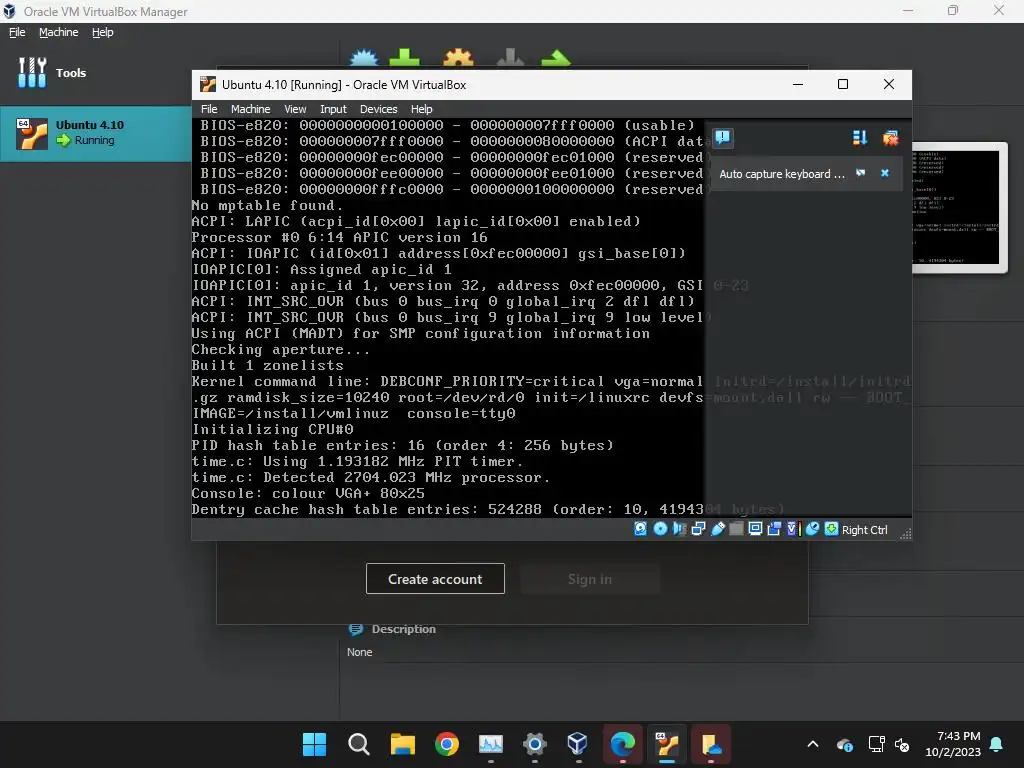Toggle the notification center exclamation icon
The width and height of the screenshot is (1024, 768).
723,138
